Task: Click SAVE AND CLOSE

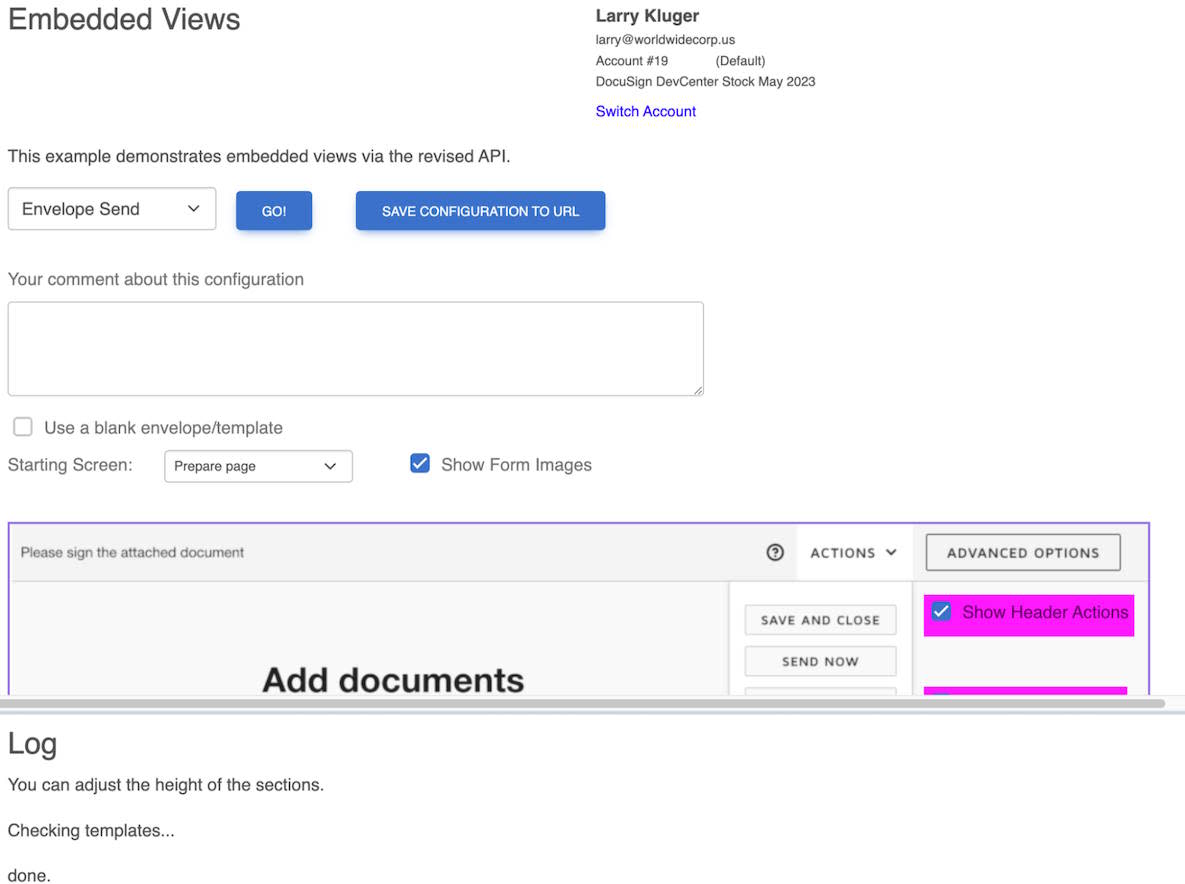Action: click(820, 620)
